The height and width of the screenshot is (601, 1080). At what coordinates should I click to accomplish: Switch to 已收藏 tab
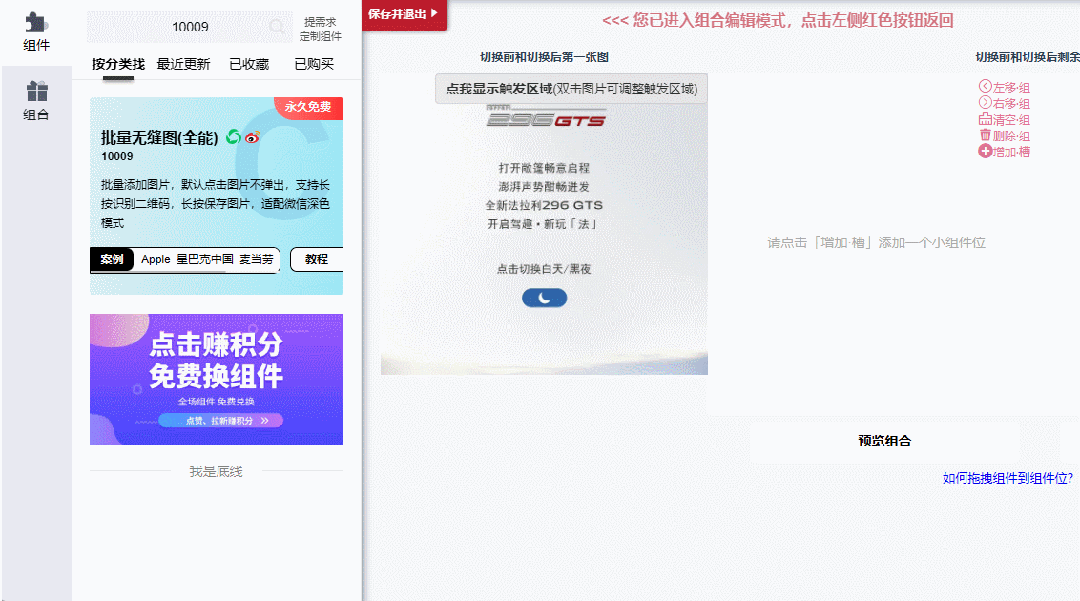click(249, 64)
